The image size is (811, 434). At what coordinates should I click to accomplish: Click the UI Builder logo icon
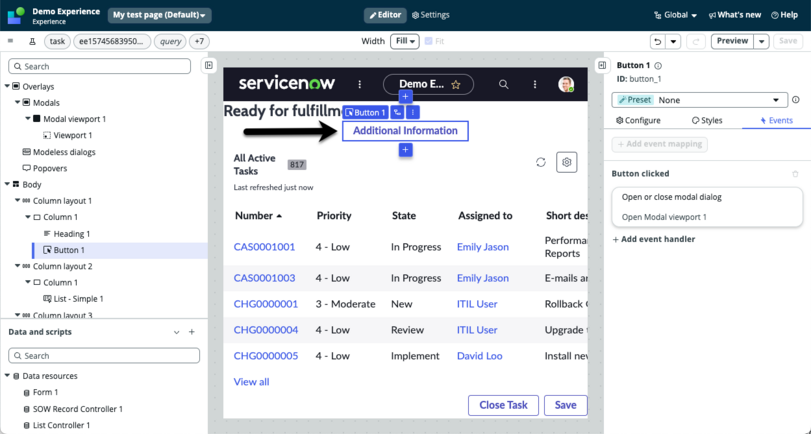(16, 16)
